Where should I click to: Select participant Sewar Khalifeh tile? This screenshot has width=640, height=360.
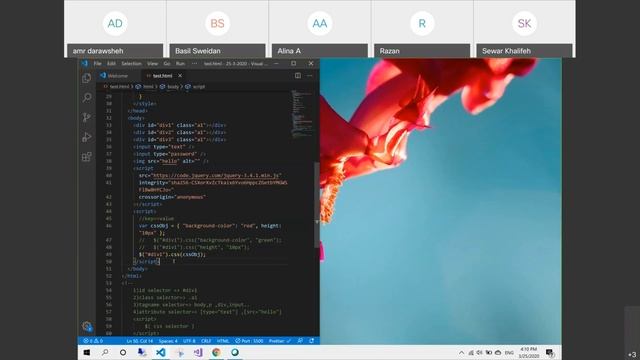click(x=524, y=29)
